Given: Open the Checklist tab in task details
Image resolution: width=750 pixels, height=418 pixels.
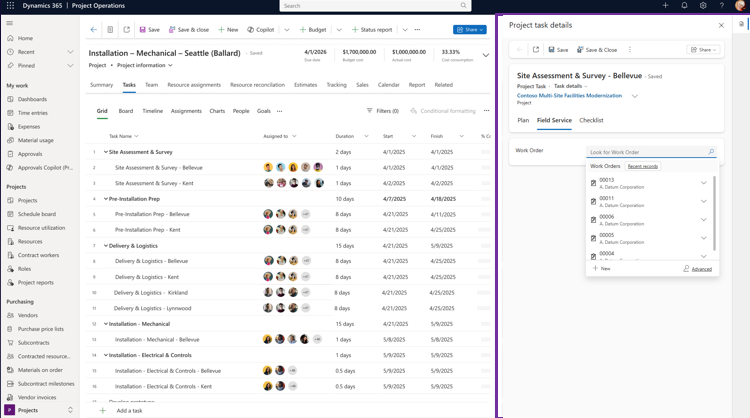Looking at the screenshot, I should tap(591, 121).
